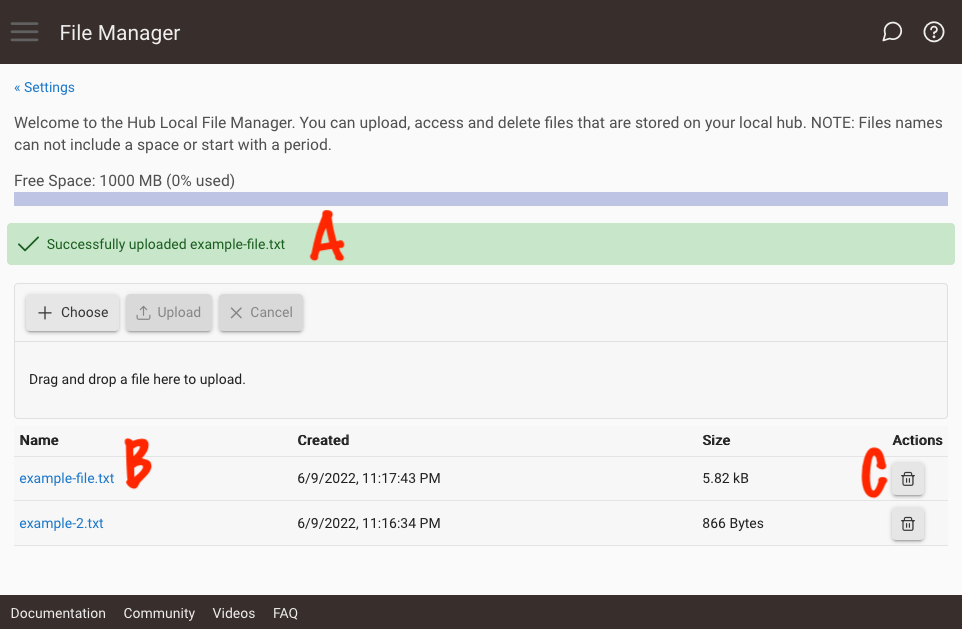The height and width of the screenshot is (629, 962).
Task: Go back to Settings link
Action: [x=44, y=87]
